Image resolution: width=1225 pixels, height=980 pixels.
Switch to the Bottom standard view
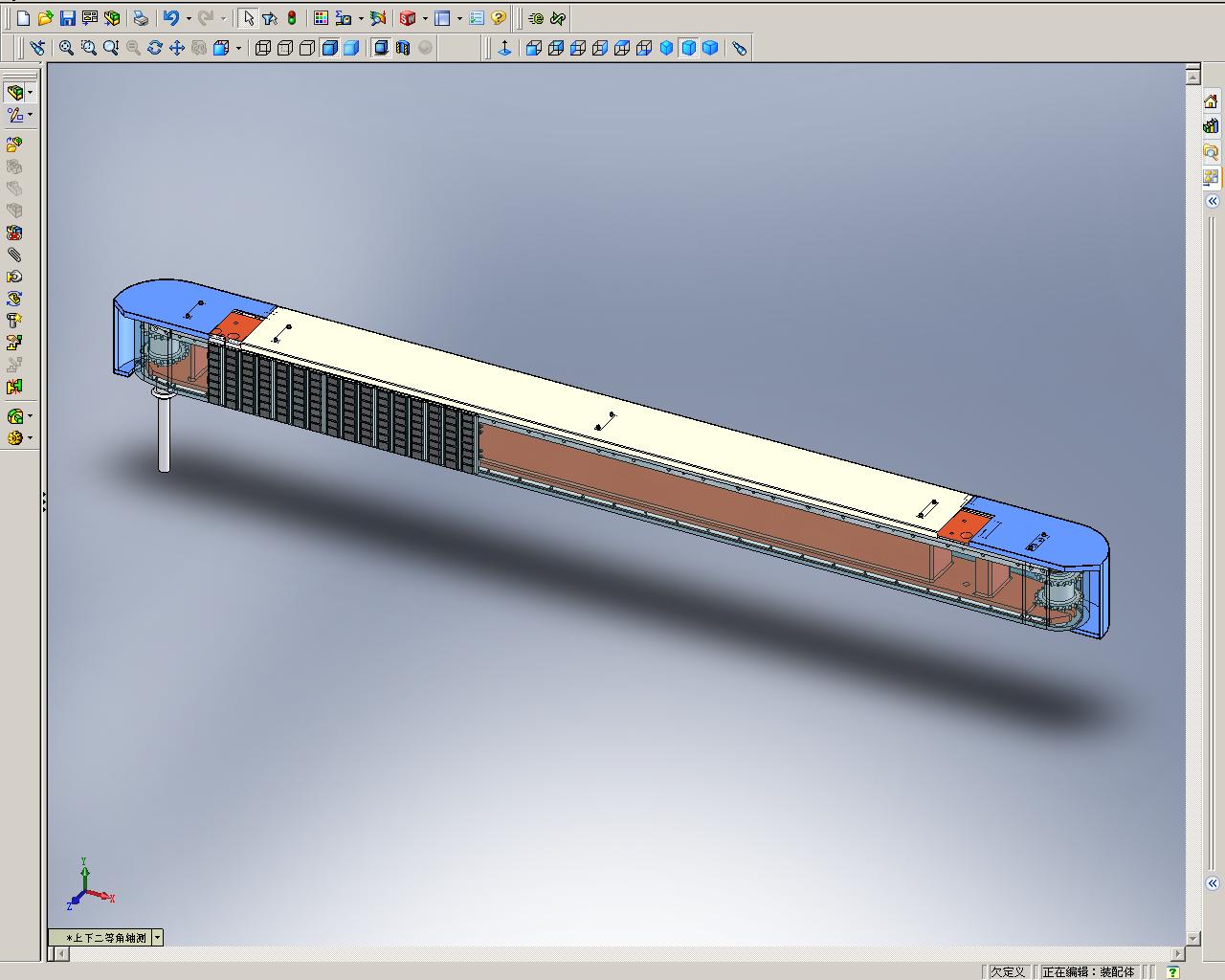[x=644, y=48]
